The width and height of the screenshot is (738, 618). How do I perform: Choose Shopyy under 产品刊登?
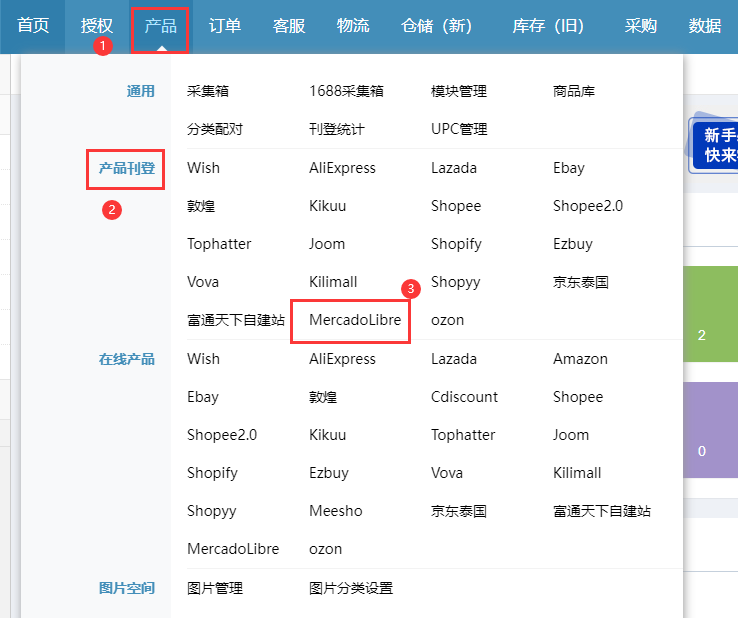tap(456, 282)
